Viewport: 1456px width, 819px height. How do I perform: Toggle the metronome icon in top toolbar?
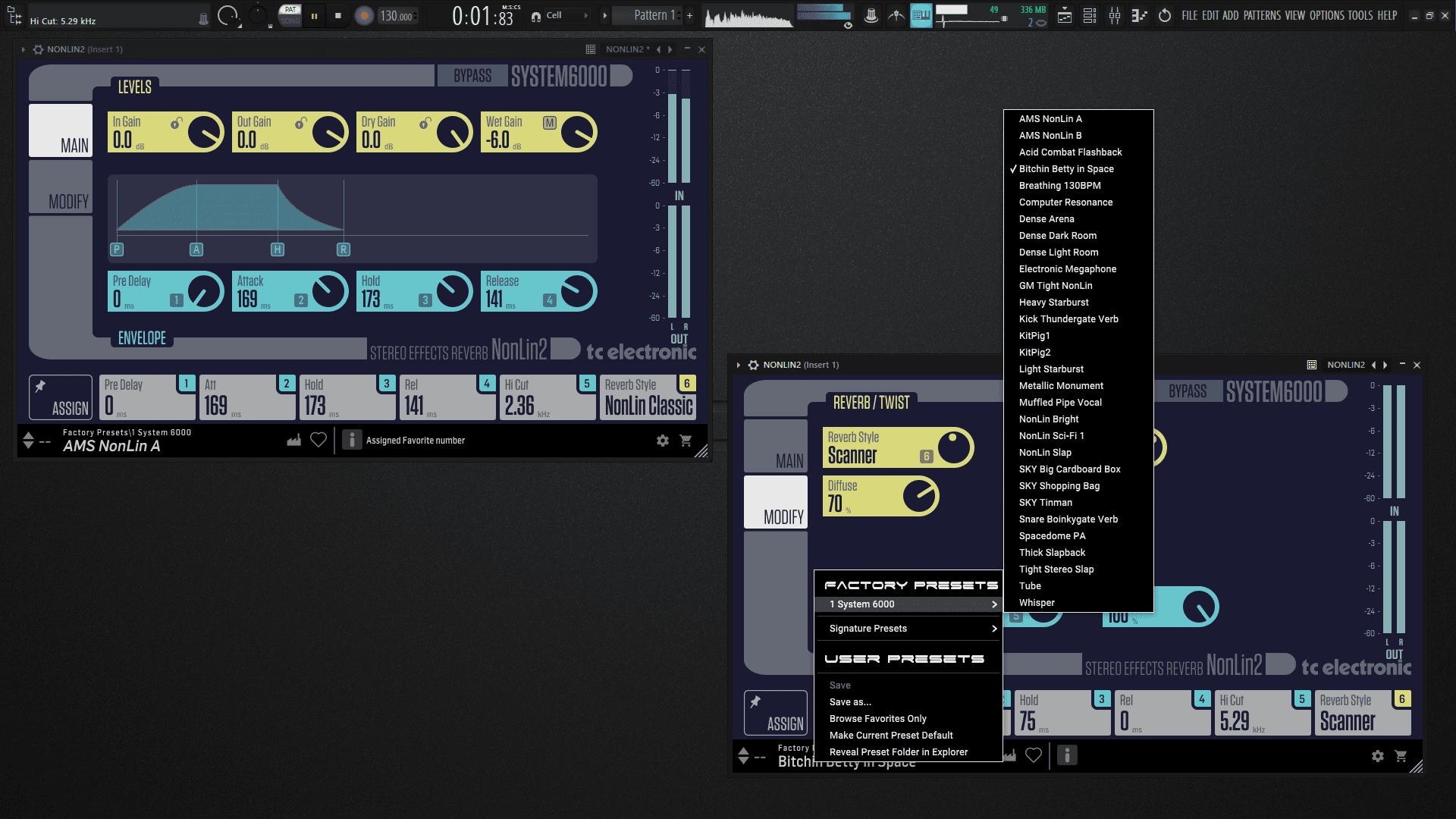tap(871, 15)
